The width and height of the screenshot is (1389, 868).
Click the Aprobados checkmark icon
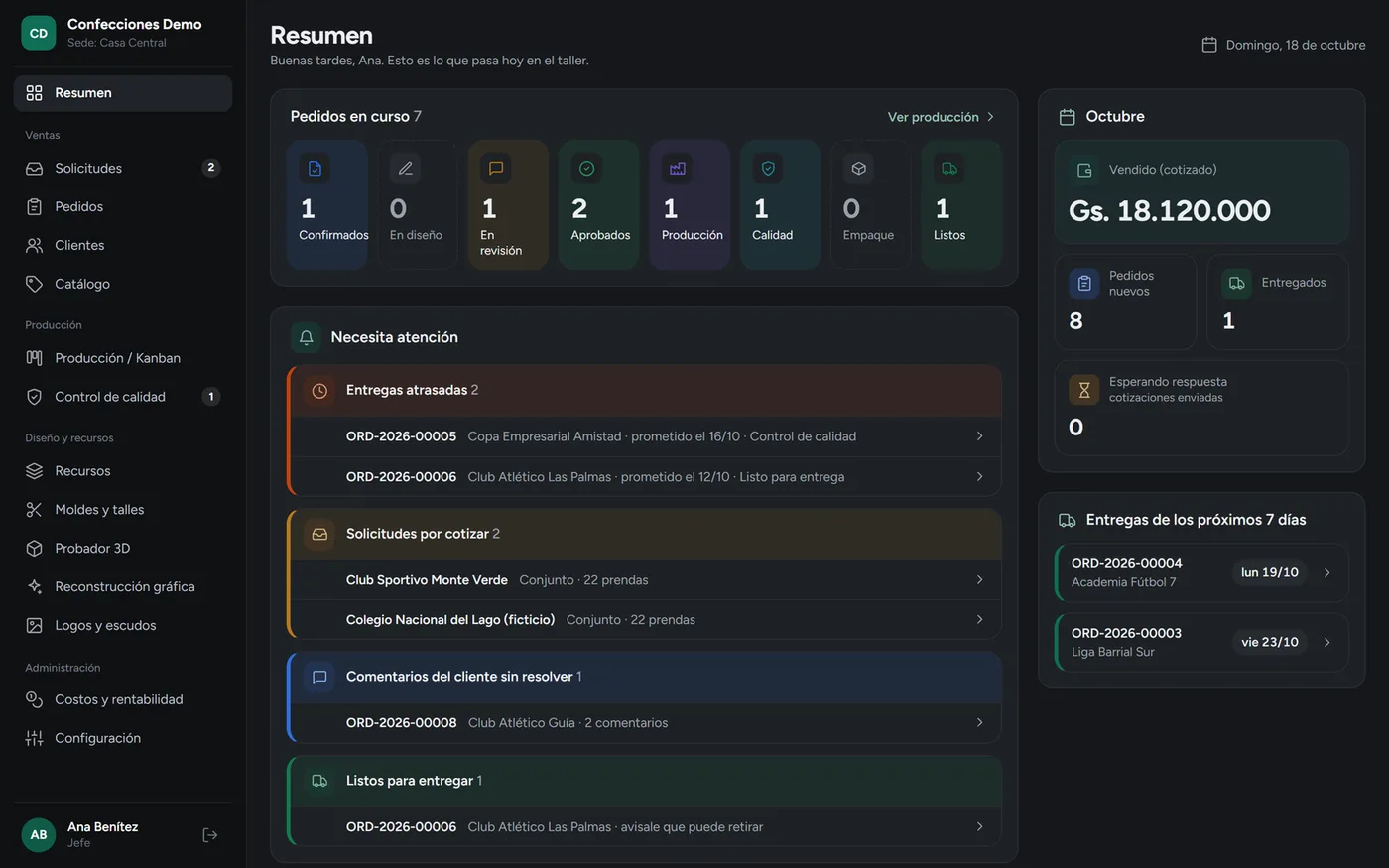click(x=587, y=168)
